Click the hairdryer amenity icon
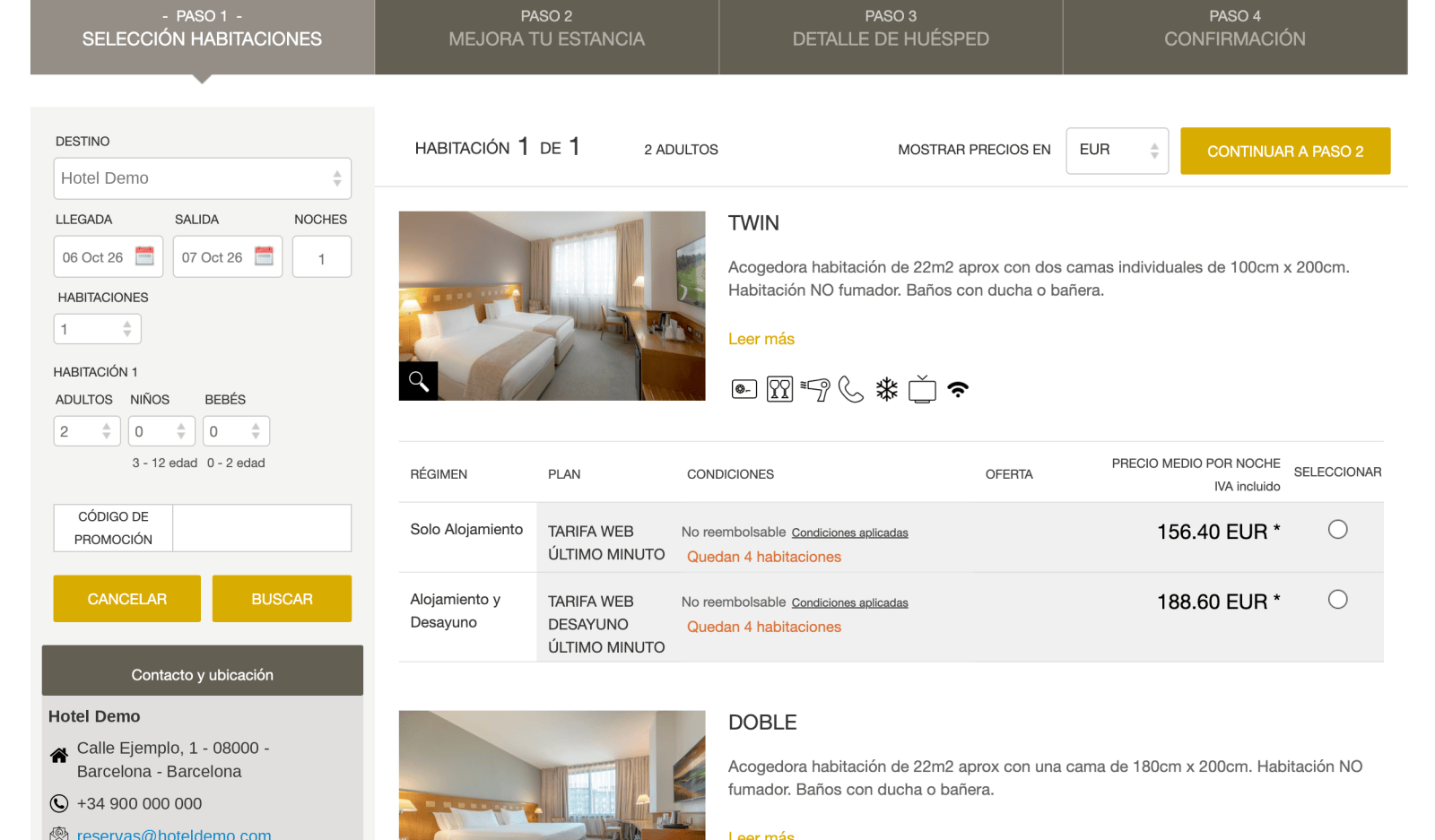Viewport: 1435px width, 840px height. (x=815, y=389)
